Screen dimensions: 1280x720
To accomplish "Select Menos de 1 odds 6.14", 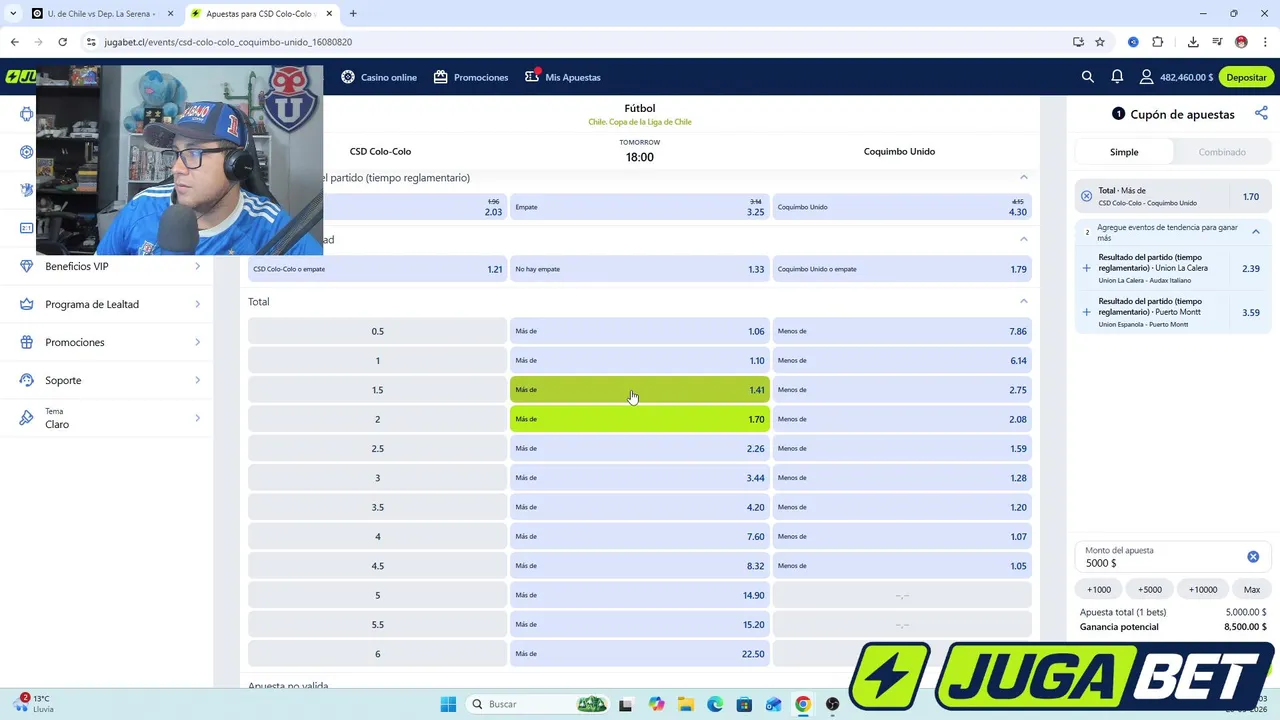I will pos(902,360).
